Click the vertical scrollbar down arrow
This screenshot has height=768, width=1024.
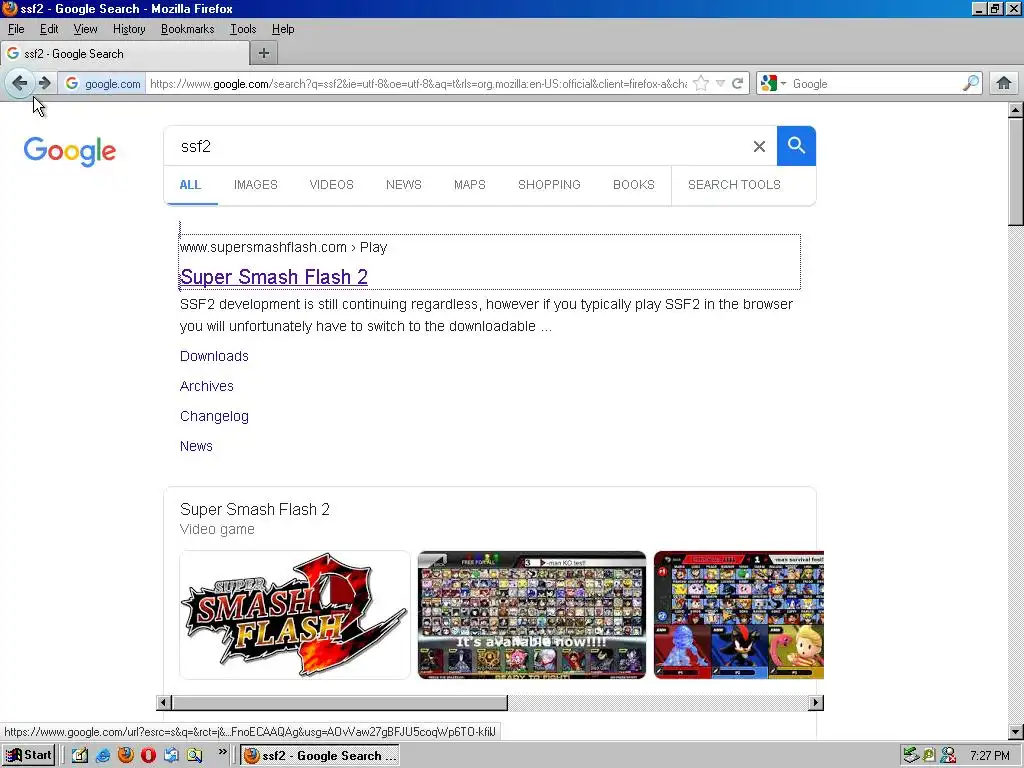(1016, 732)
